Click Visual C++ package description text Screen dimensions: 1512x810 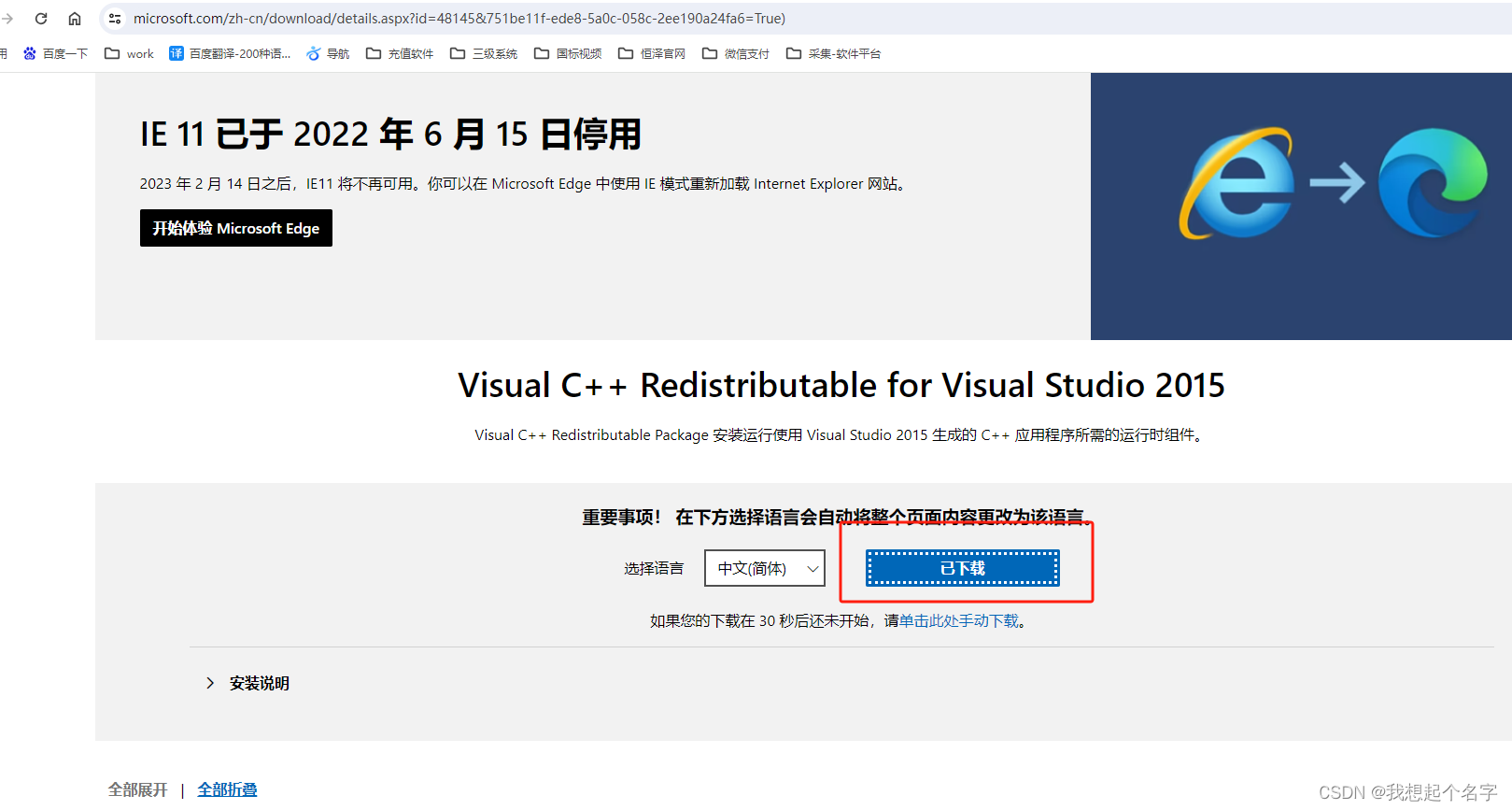tap(841, 435)
